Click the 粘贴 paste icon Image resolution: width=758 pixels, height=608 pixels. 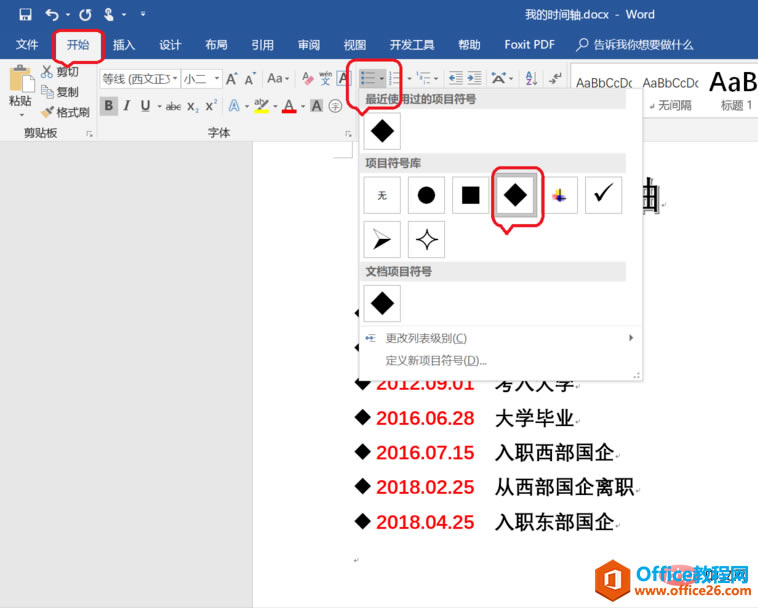pos(21,78)
